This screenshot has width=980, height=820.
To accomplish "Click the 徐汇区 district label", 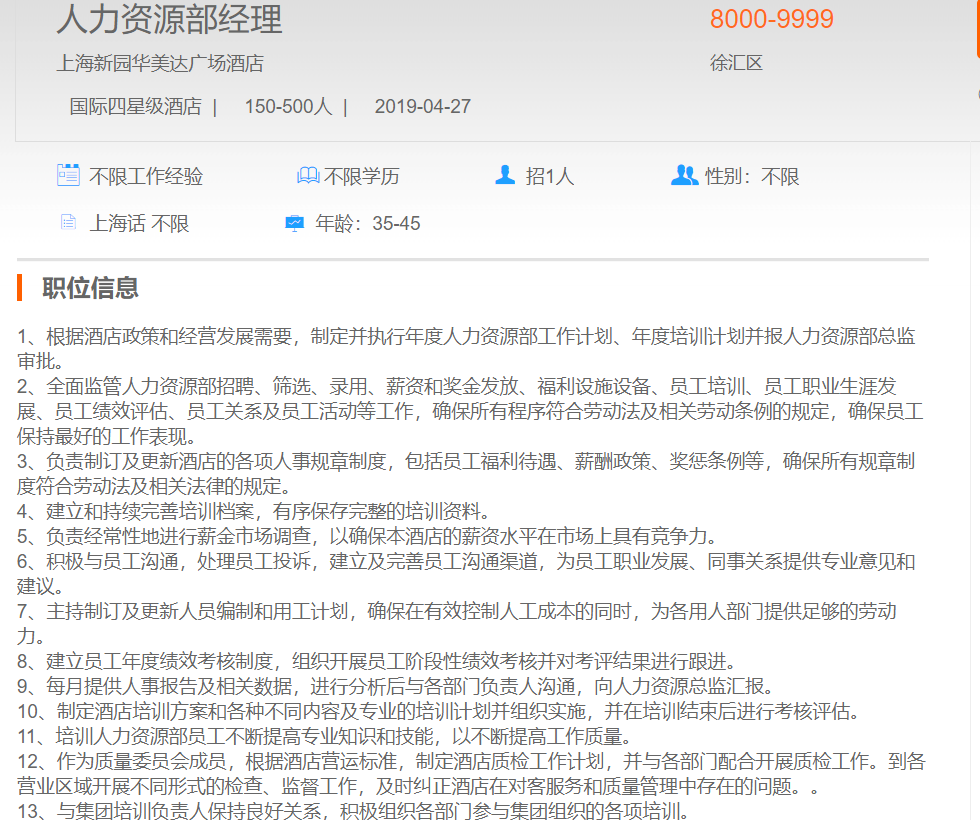I will [736, 63].
